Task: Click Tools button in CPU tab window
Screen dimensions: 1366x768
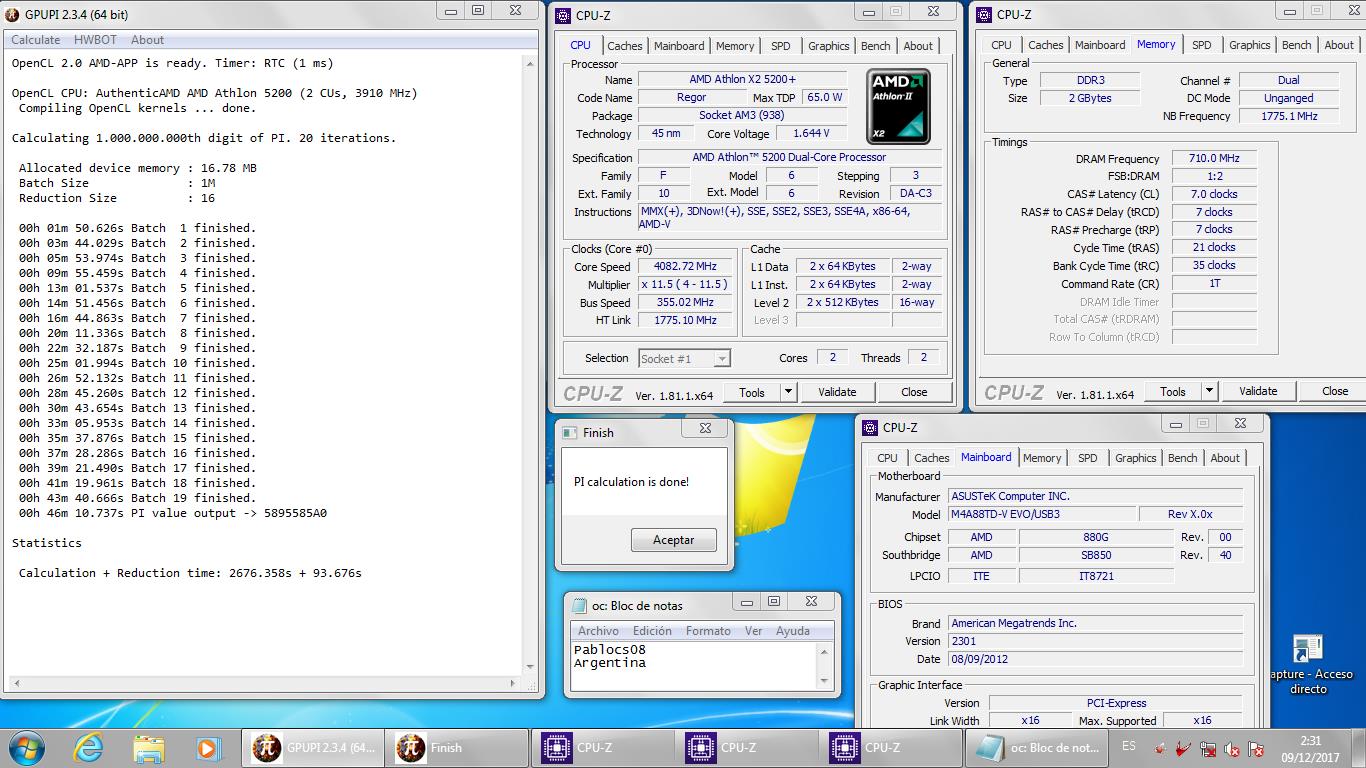Action: coord(752,392)
